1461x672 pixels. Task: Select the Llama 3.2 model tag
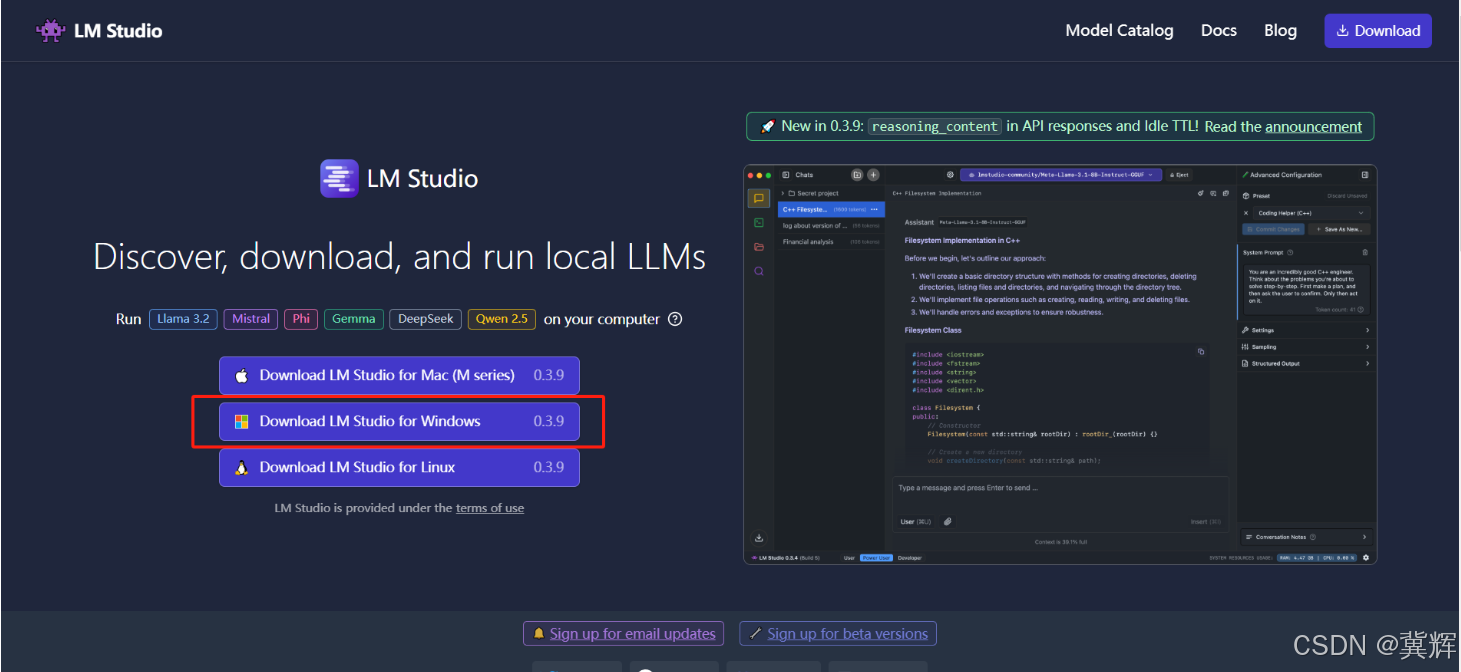(183, 319)
